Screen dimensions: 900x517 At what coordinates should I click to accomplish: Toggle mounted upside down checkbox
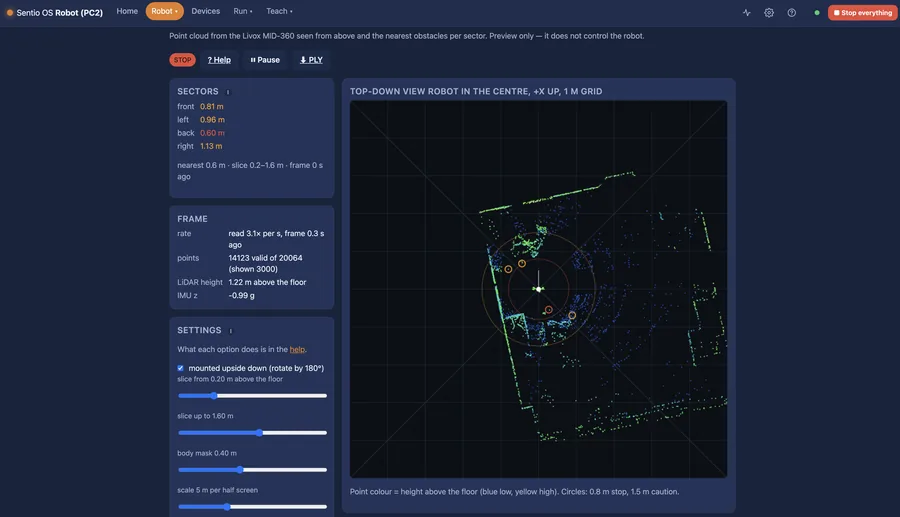tap(180, 368)
